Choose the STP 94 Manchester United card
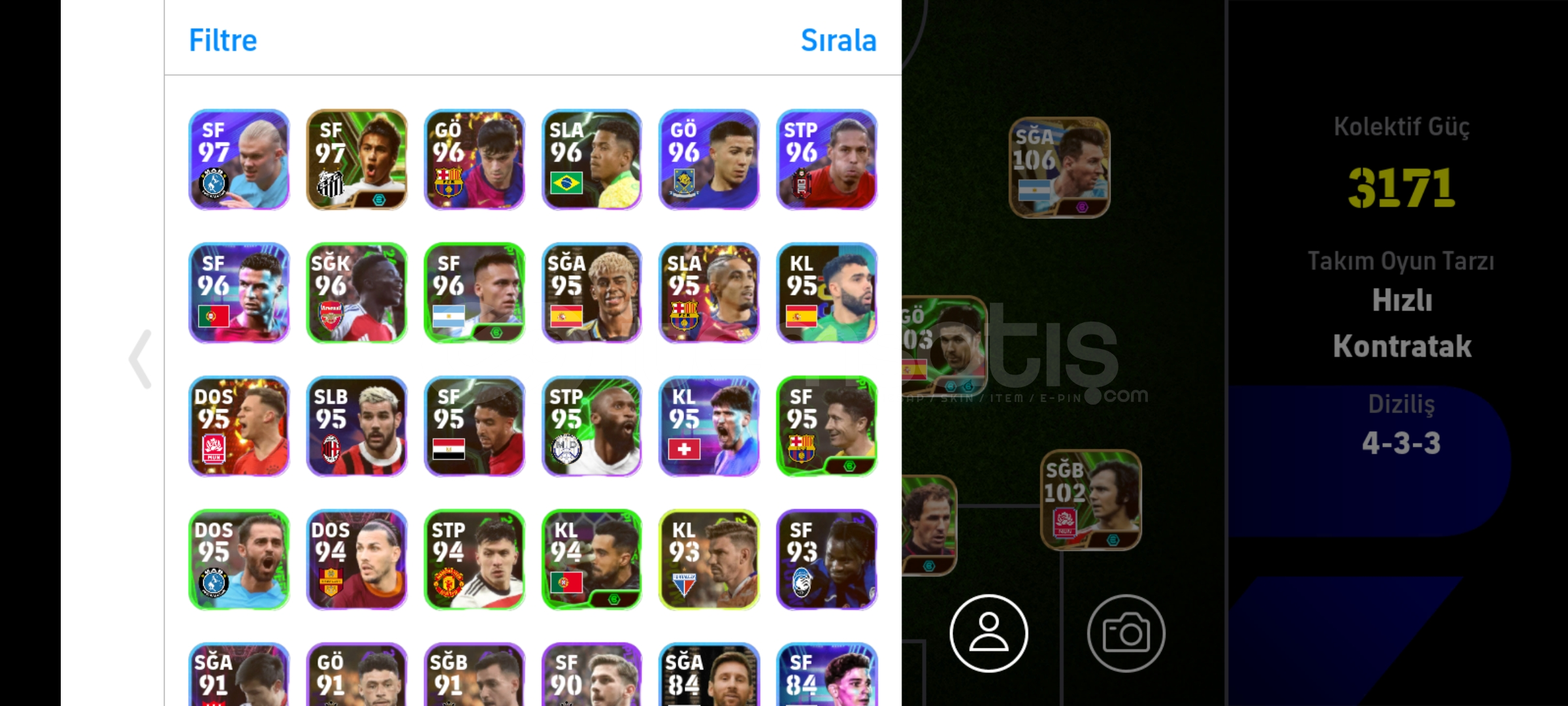Screen dimensions: 1568x706 [474, 560]
